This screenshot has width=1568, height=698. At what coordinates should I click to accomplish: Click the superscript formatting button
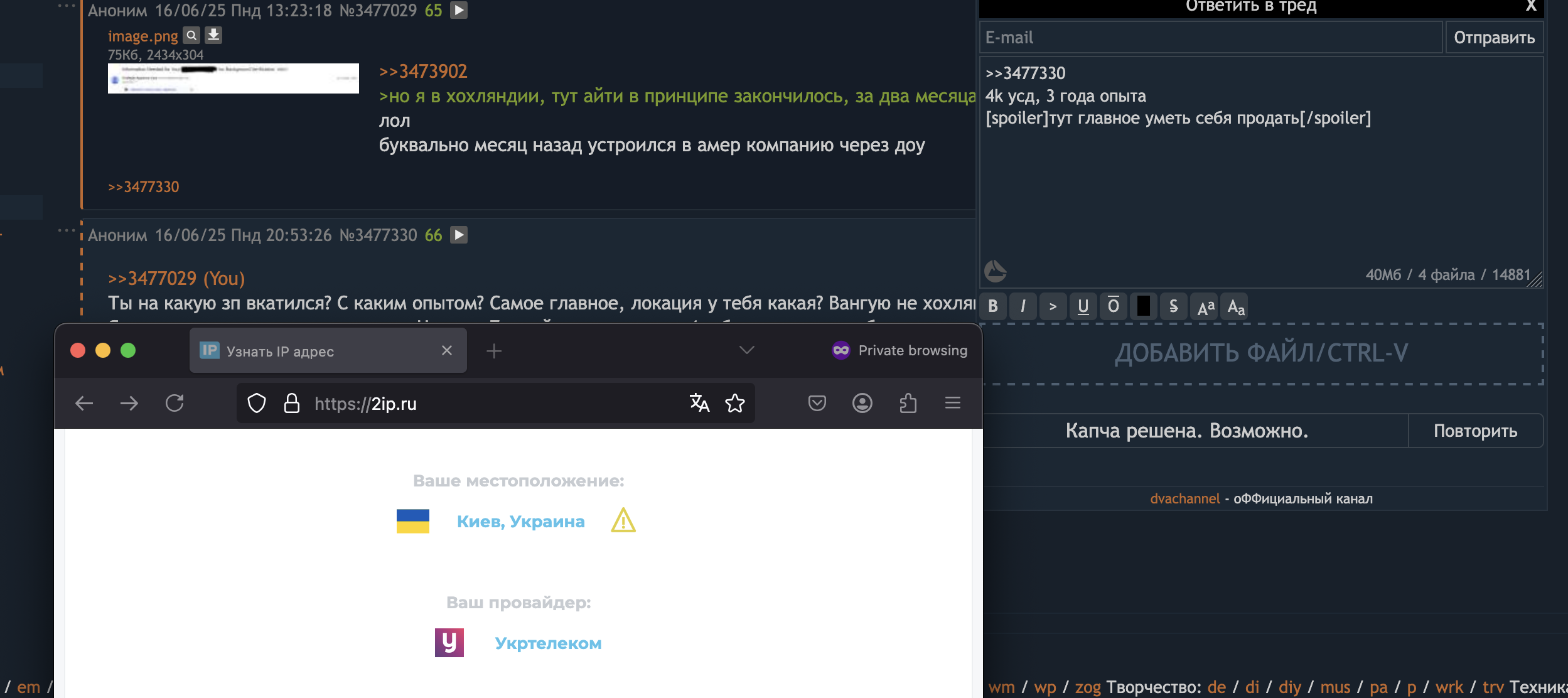tap(1205, 307)
